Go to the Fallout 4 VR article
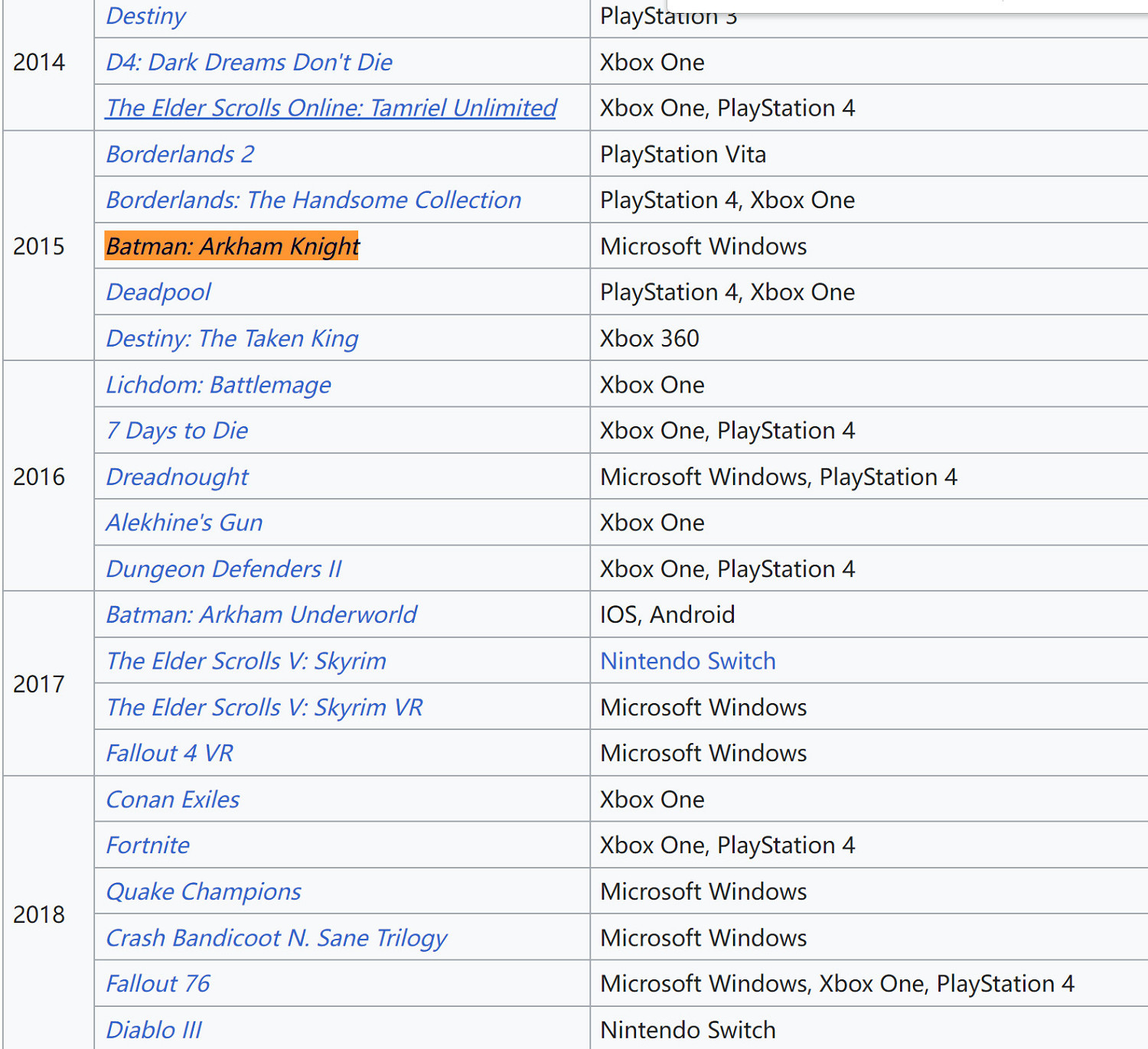The height and width of the screenshot is (1049, 1148). pos(169,753)
